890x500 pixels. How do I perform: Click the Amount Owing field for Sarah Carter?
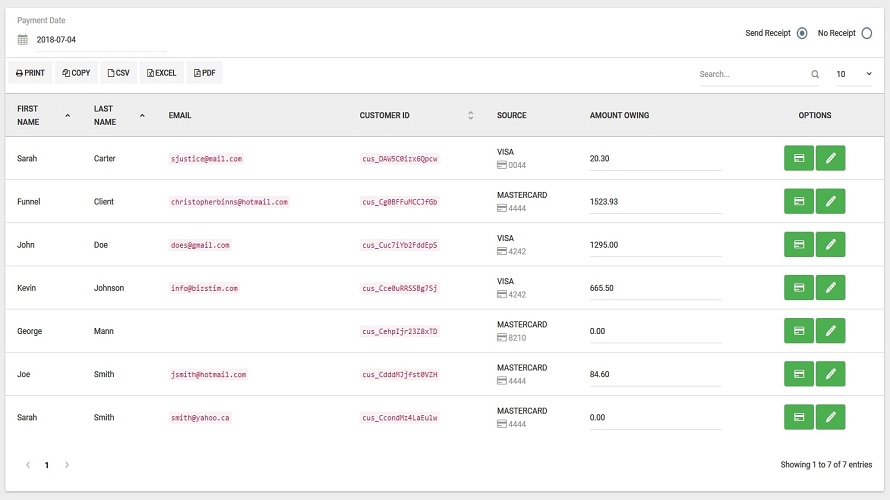655,159
